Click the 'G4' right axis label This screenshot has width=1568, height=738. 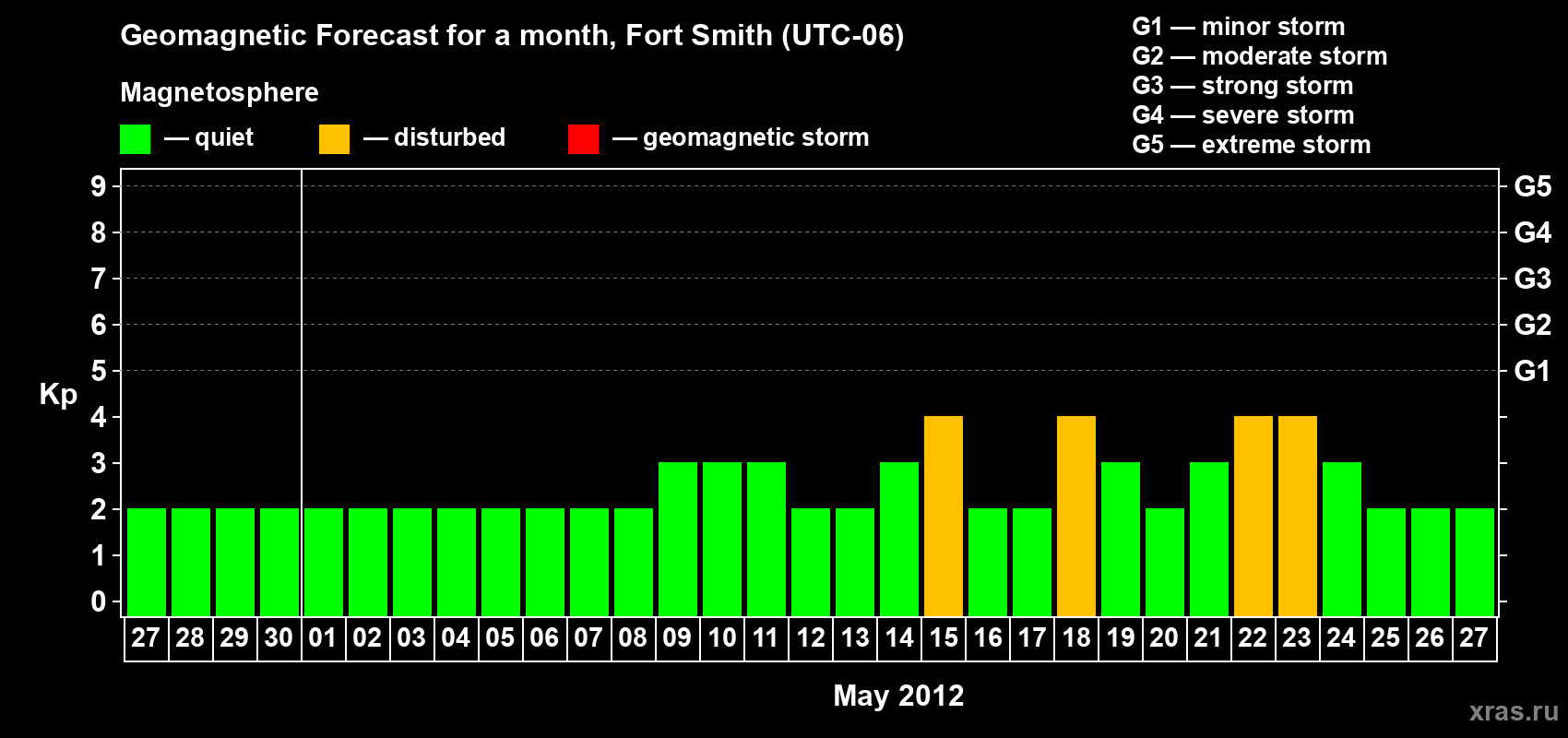coord(1533,232)
